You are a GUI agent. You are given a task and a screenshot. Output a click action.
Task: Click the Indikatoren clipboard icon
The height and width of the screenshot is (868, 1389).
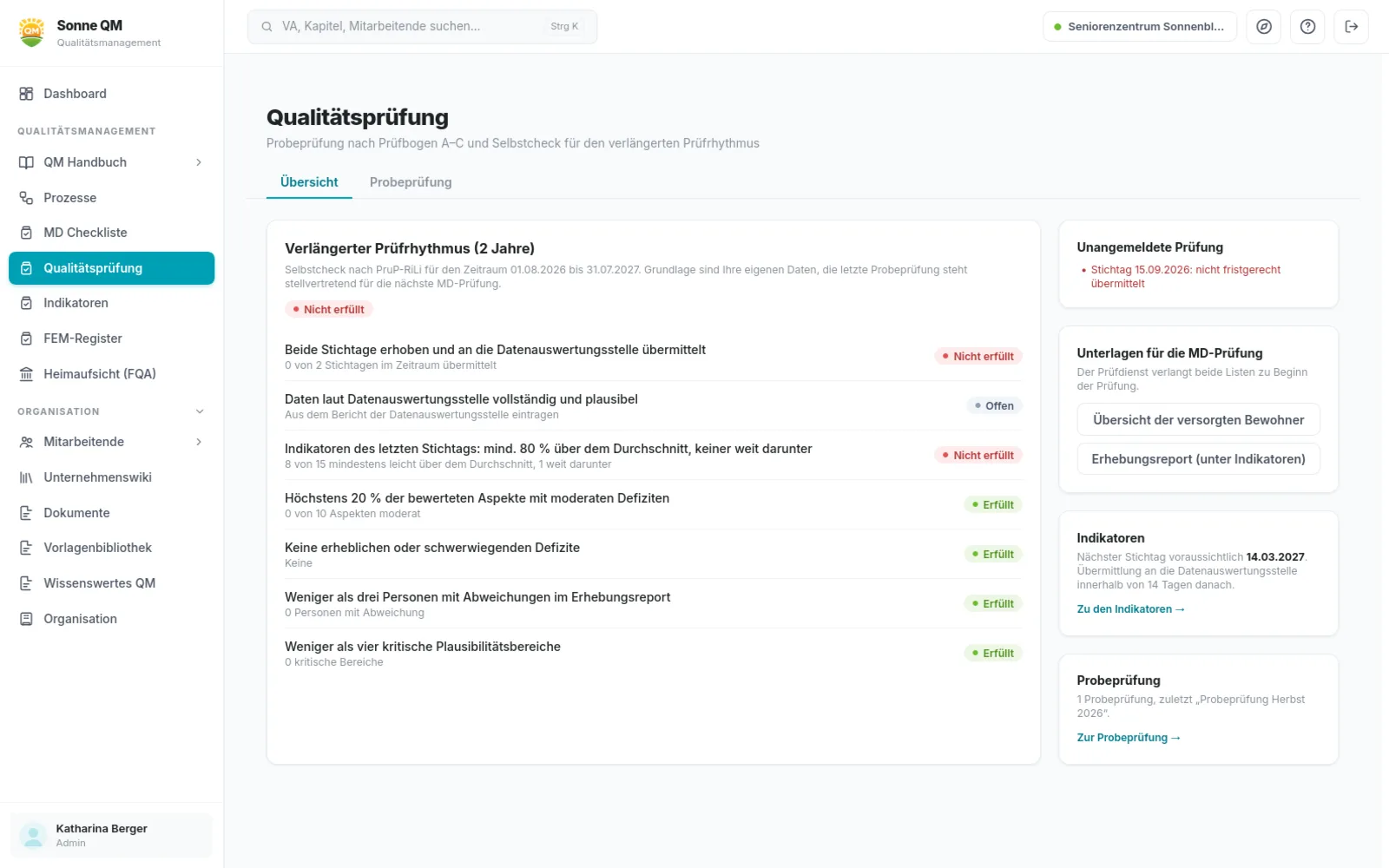pyautogui.click(x=26, y=303)
